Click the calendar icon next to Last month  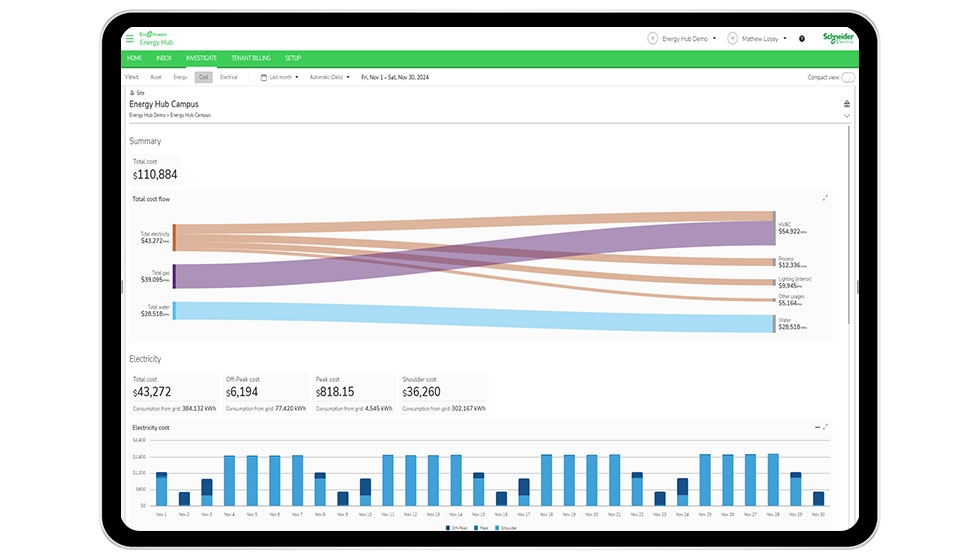point(264,77)
